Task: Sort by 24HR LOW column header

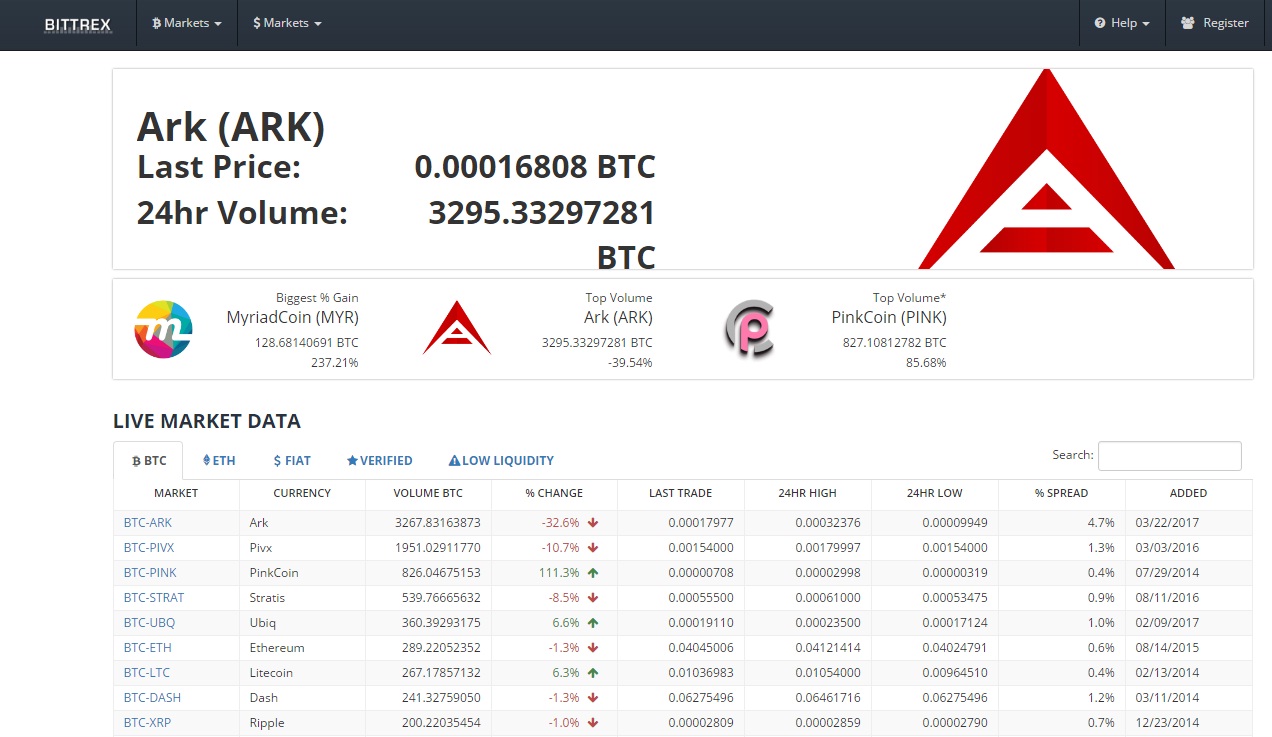Action: 934,493
